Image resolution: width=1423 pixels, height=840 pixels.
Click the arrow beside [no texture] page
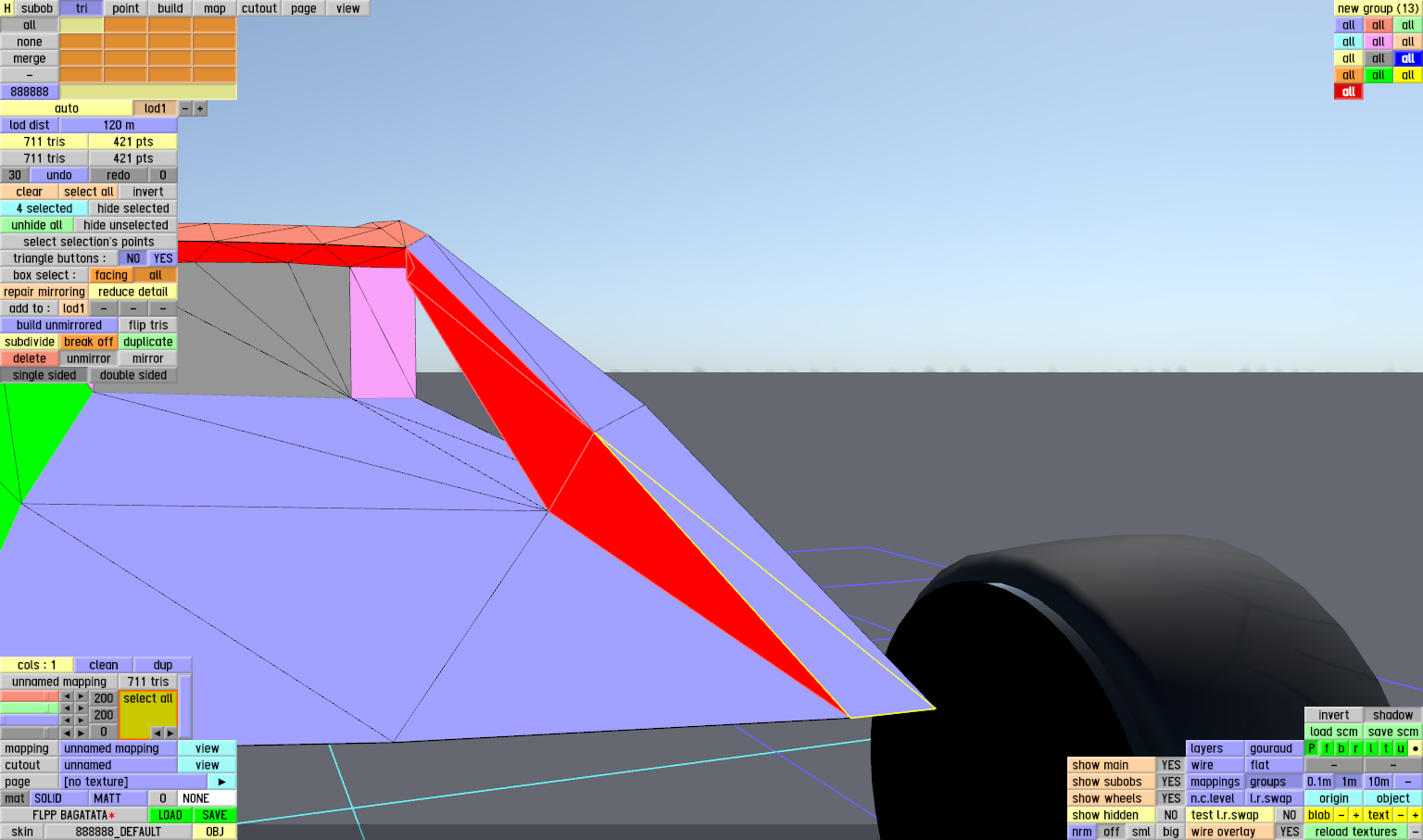[x=222, y=782]
